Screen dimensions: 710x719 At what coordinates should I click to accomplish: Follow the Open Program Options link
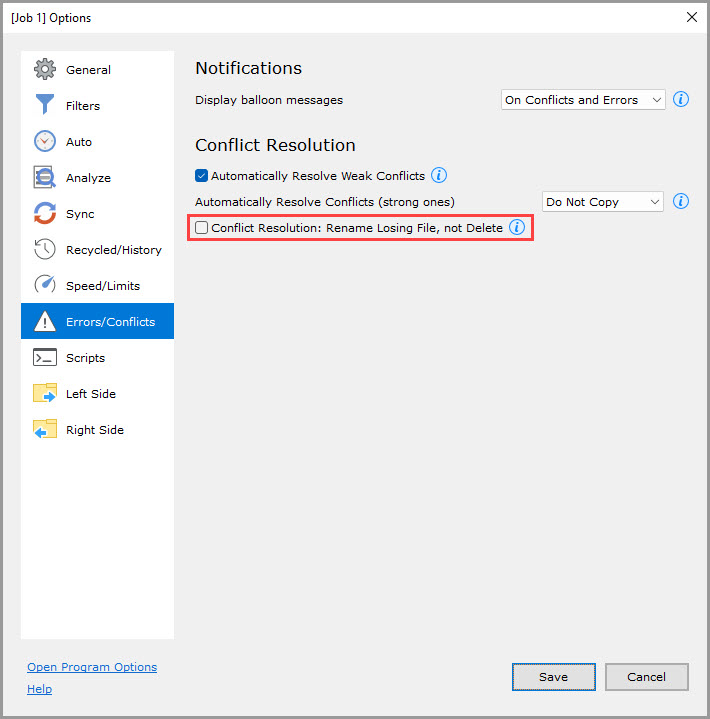click(x=92, y=667)
